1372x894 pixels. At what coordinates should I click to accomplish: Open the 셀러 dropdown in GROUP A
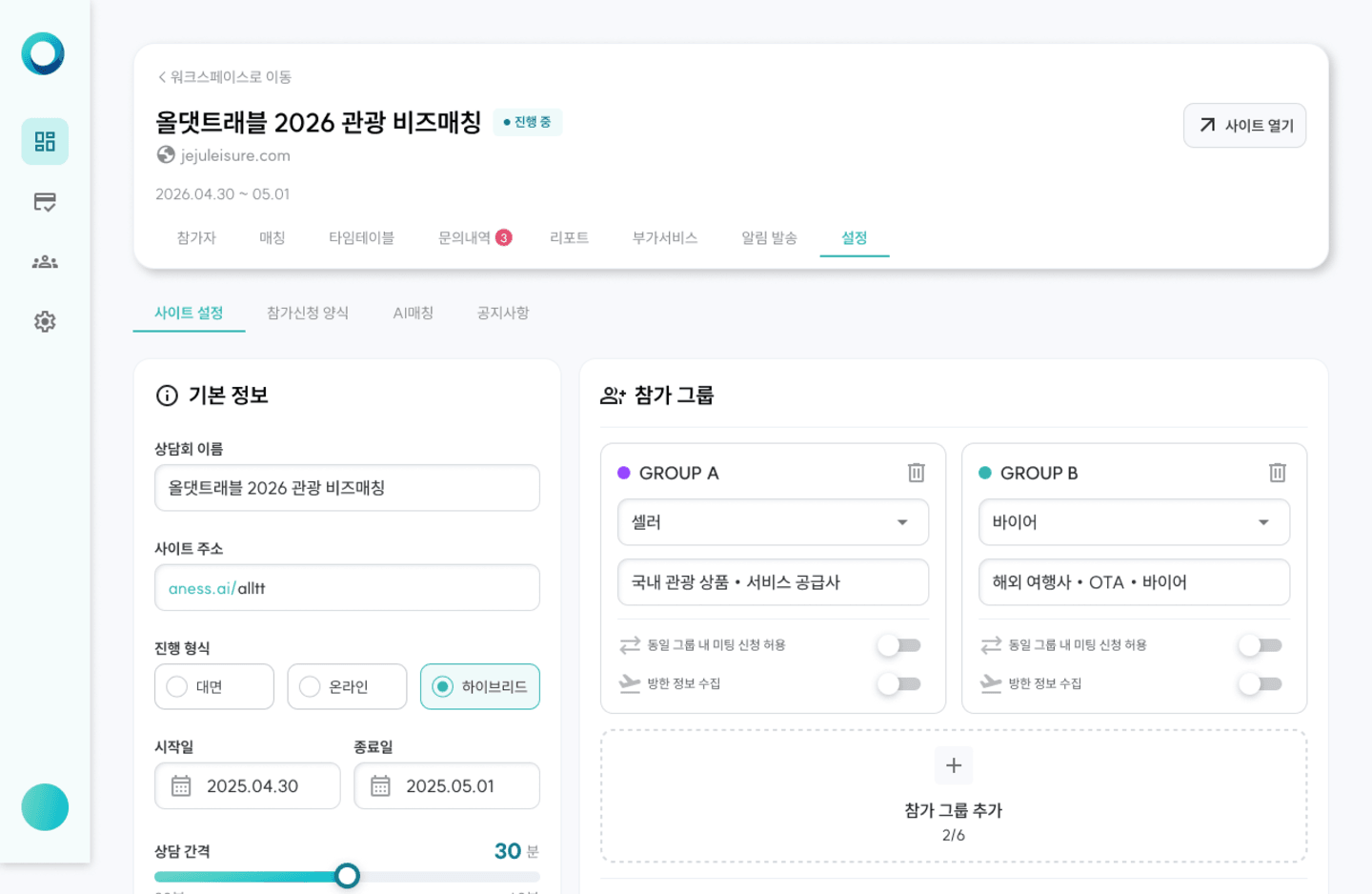[773, 522]
